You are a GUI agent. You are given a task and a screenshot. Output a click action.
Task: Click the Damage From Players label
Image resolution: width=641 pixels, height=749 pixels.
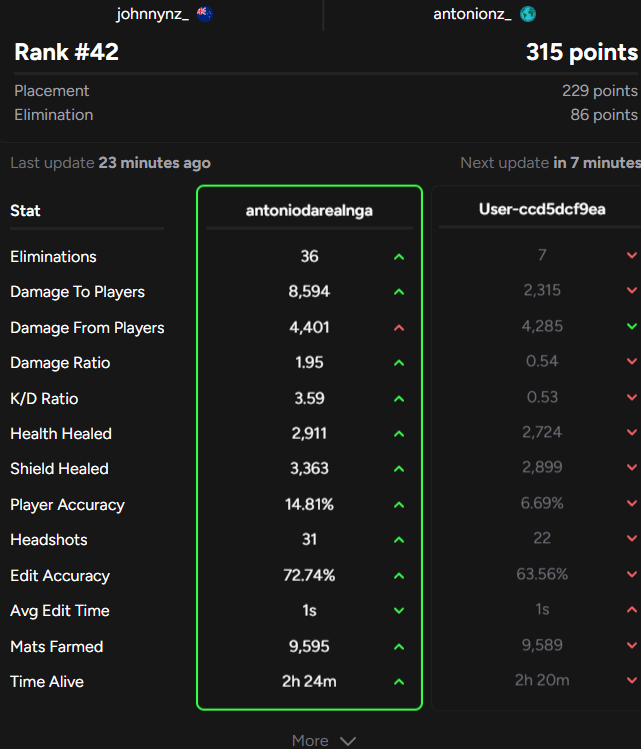[87, 328]
